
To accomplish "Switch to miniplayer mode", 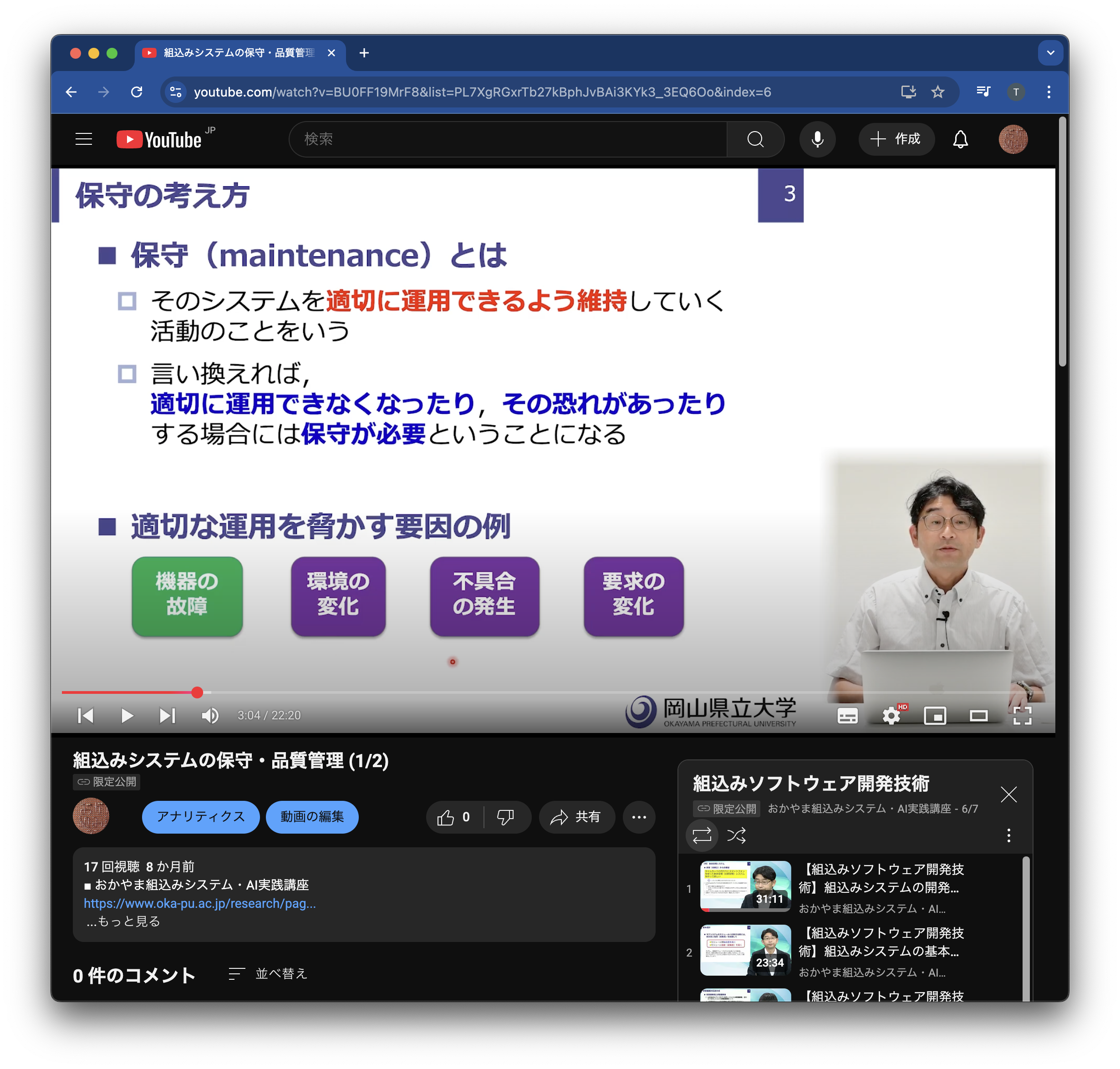I will click(x=934, y=716).
